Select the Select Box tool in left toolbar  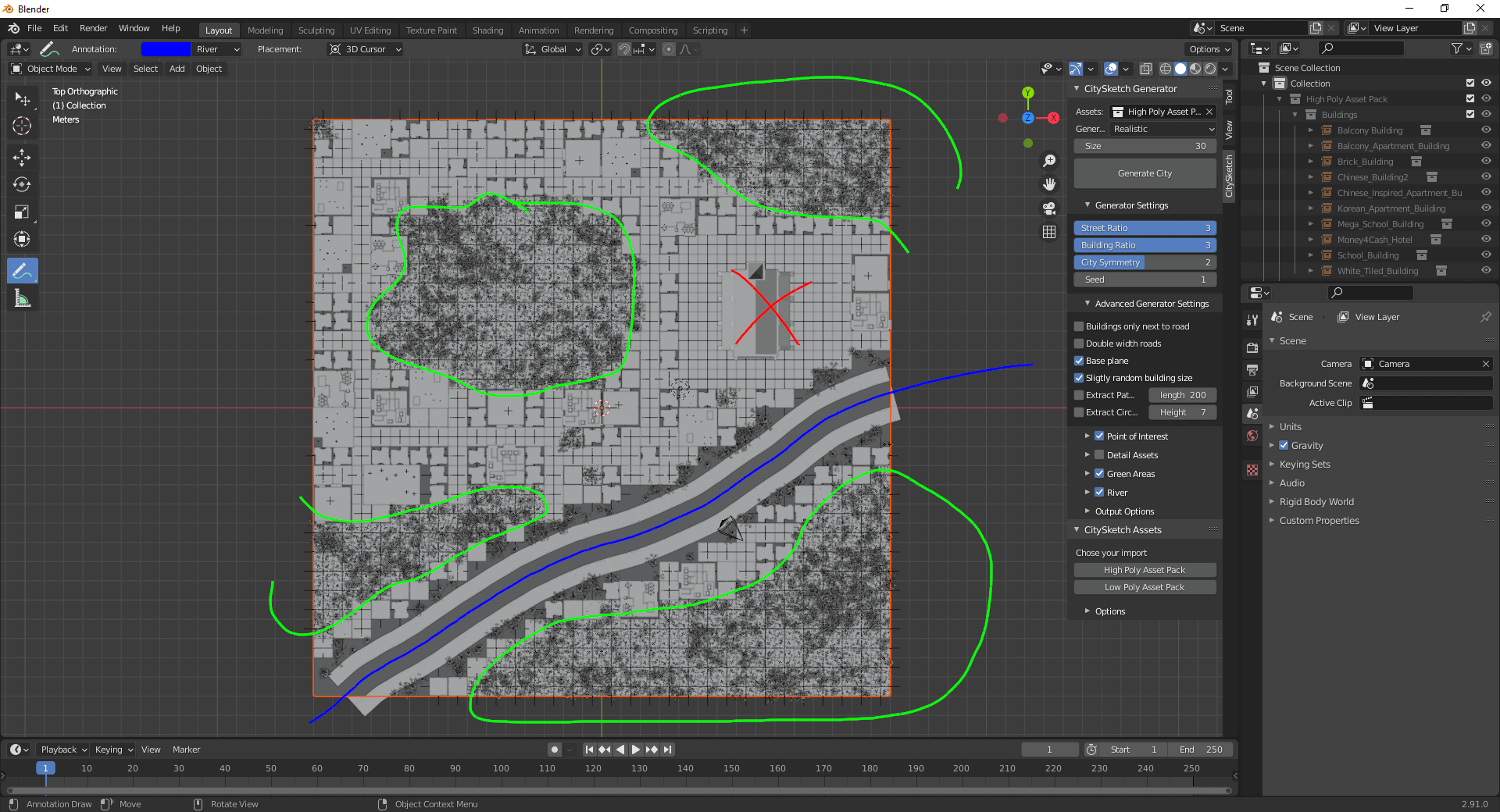(22, 99)
